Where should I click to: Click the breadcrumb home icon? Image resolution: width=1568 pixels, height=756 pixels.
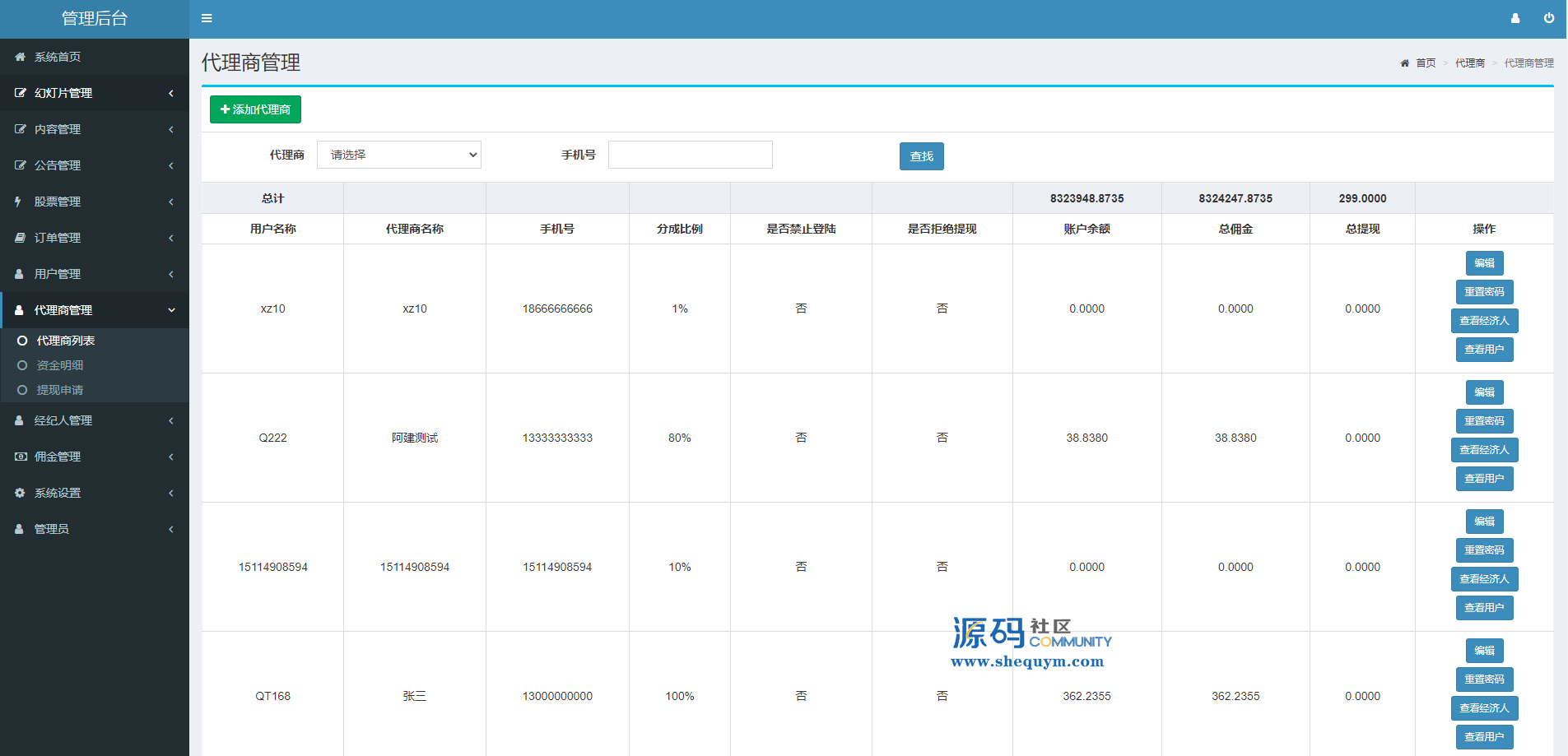(x=1404, y=63)
